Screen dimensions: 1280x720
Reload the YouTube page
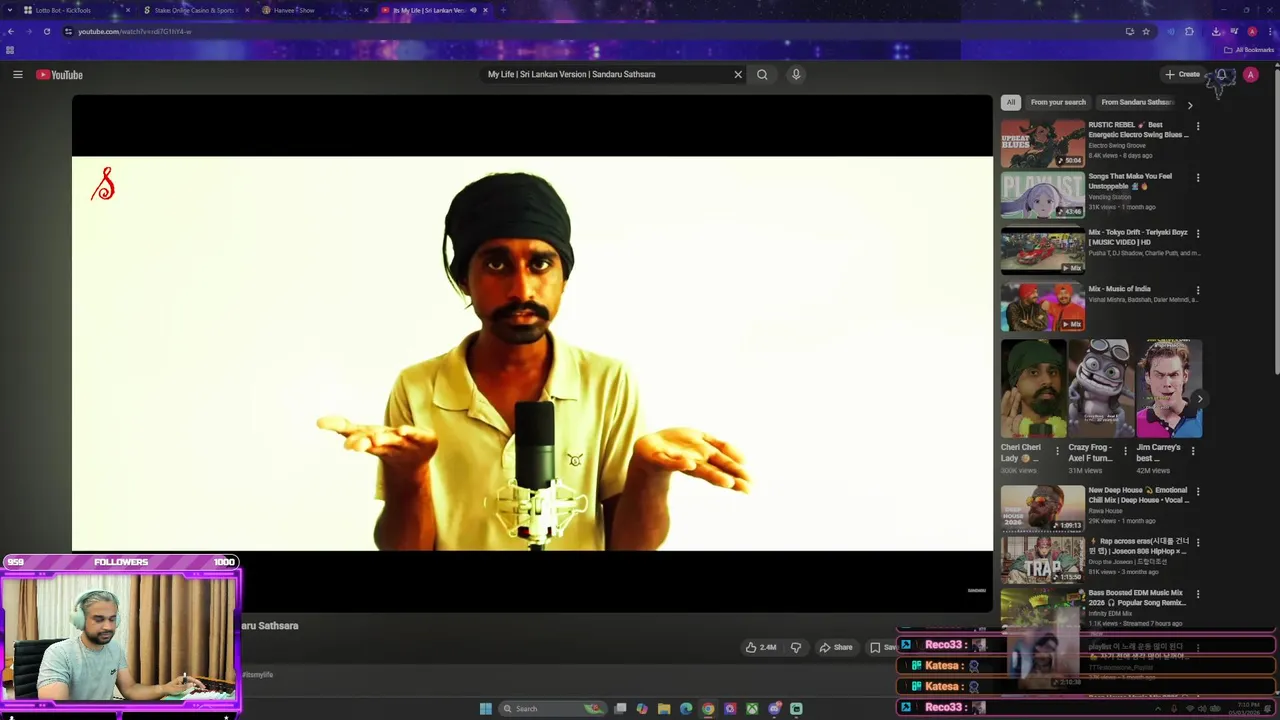(x=46, y=31)
